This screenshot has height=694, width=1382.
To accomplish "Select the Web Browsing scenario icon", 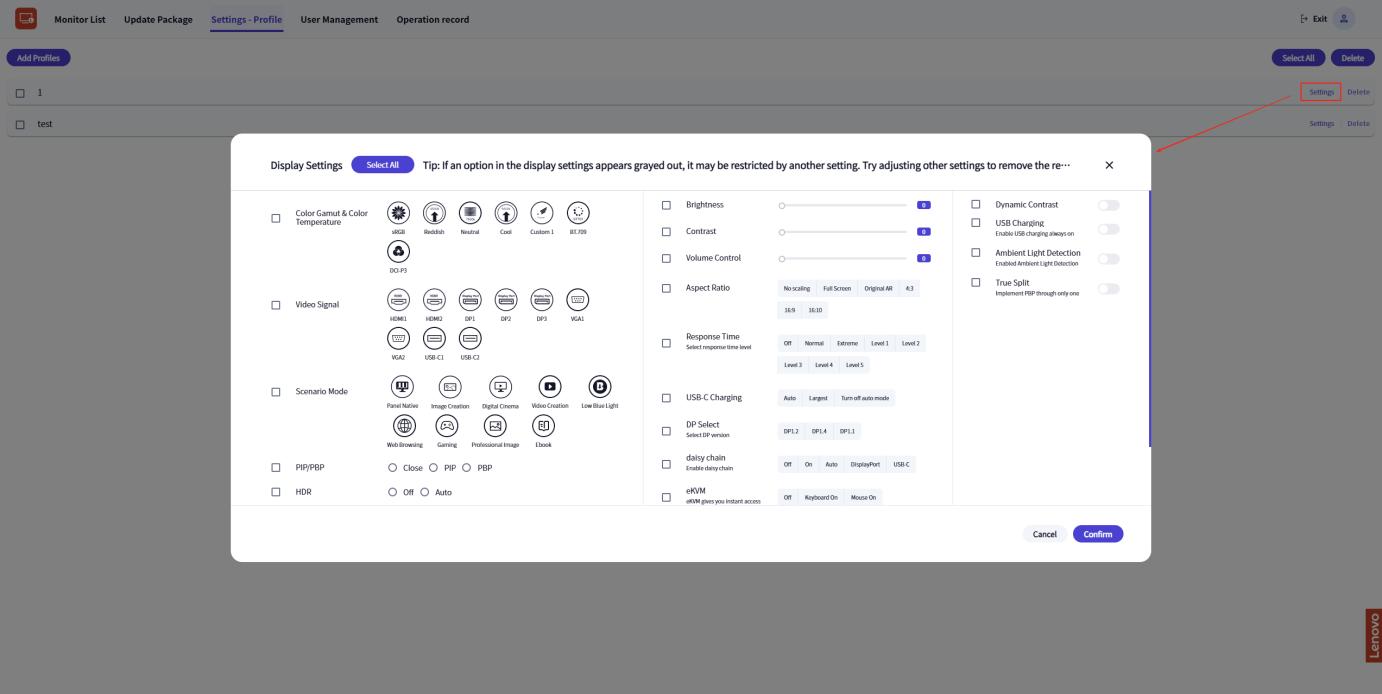I will 404,425.
